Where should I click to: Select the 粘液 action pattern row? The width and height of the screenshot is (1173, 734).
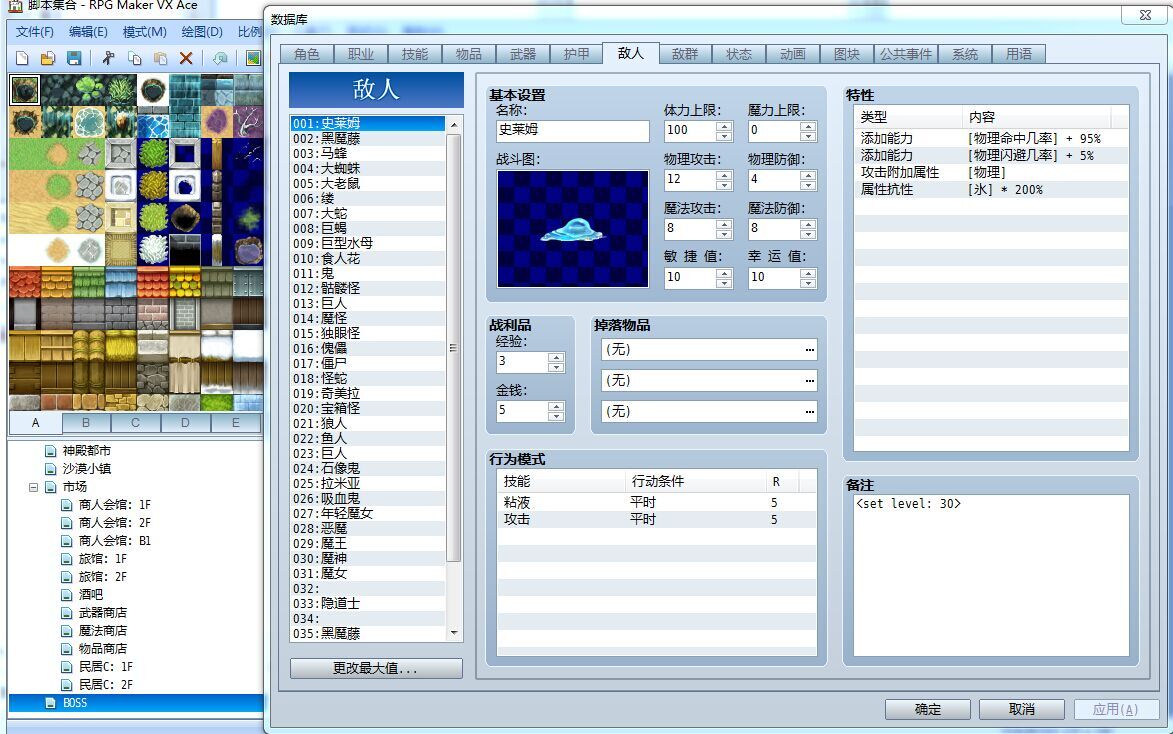pyautogui.click(x=656, y=502)
